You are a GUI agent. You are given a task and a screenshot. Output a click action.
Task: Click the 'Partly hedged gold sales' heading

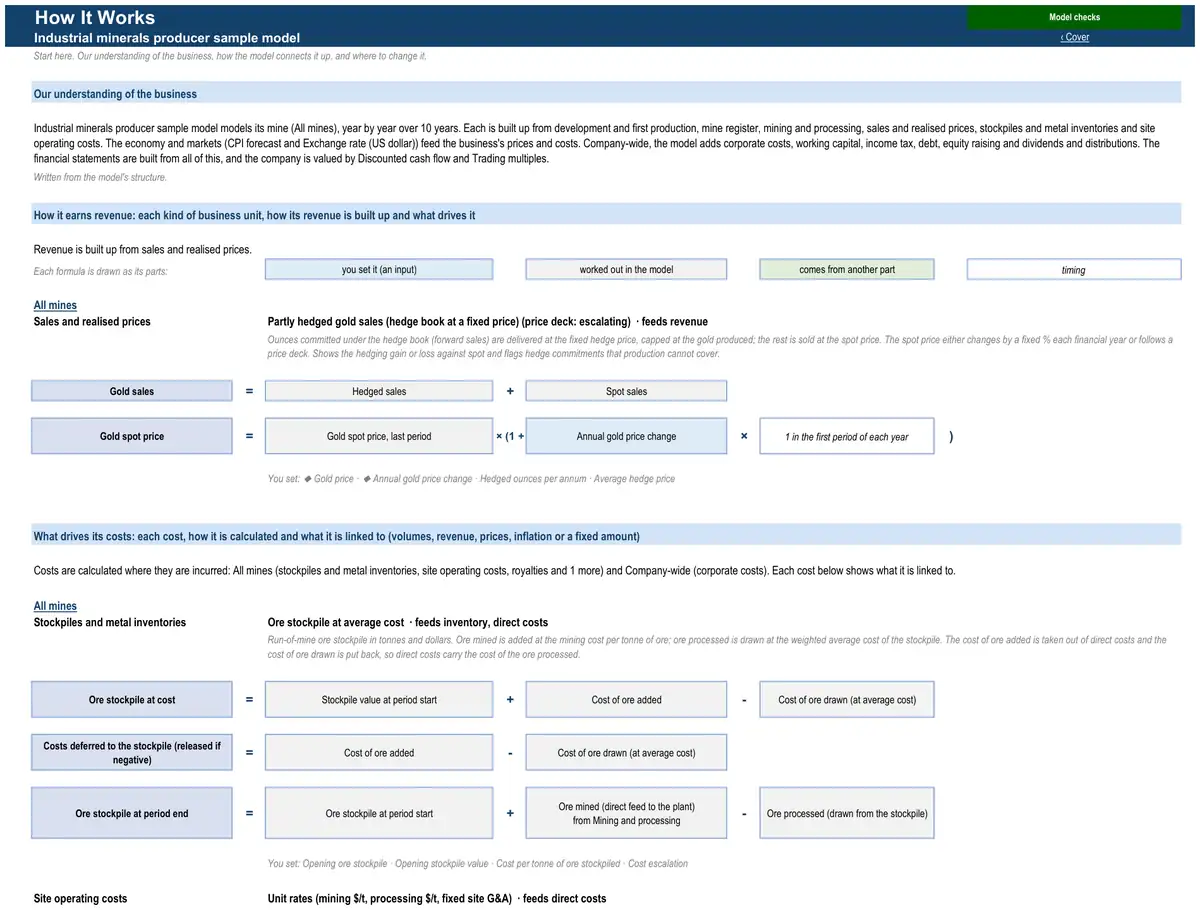pos(488,322)
